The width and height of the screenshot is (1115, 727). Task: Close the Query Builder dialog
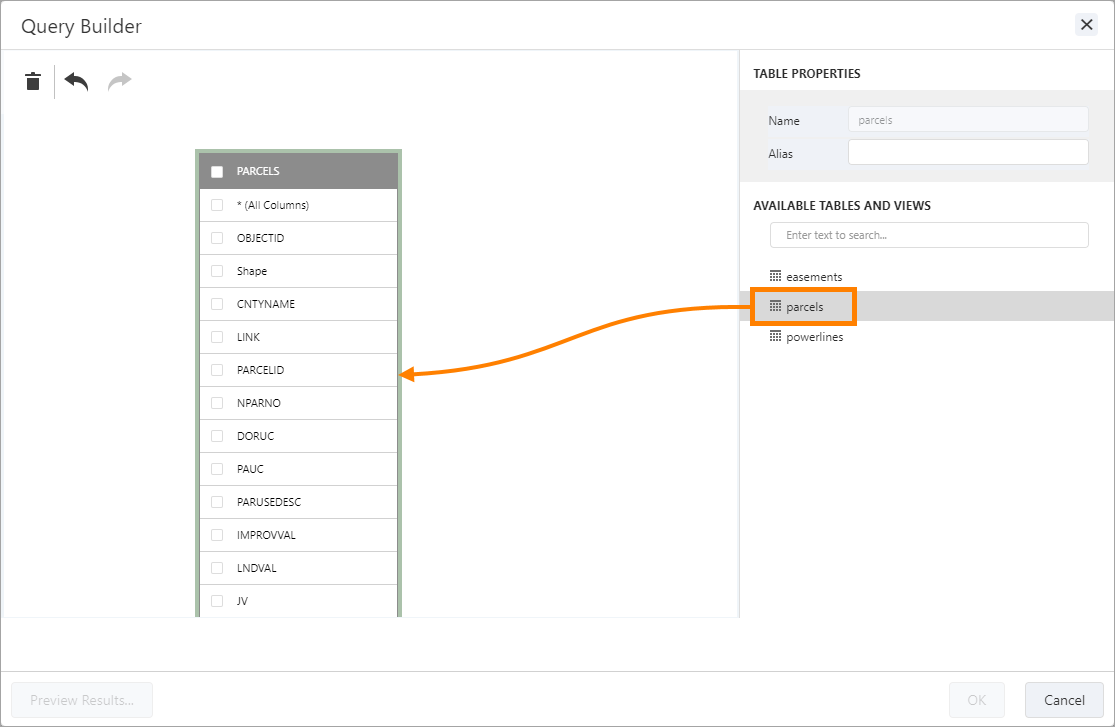(x=1087, y=24)
